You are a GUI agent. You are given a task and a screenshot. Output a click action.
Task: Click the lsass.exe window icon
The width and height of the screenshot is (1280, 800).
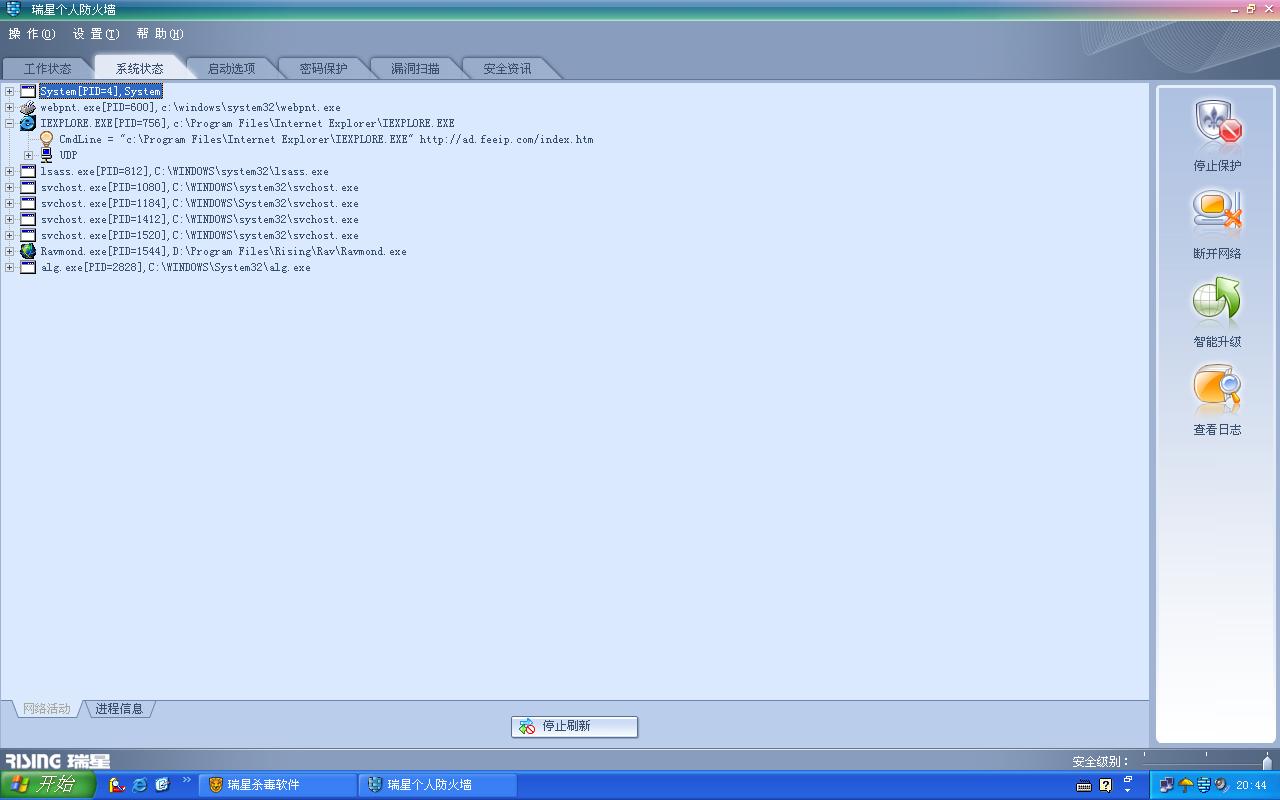pyautogui.click(x=28, y=171)
